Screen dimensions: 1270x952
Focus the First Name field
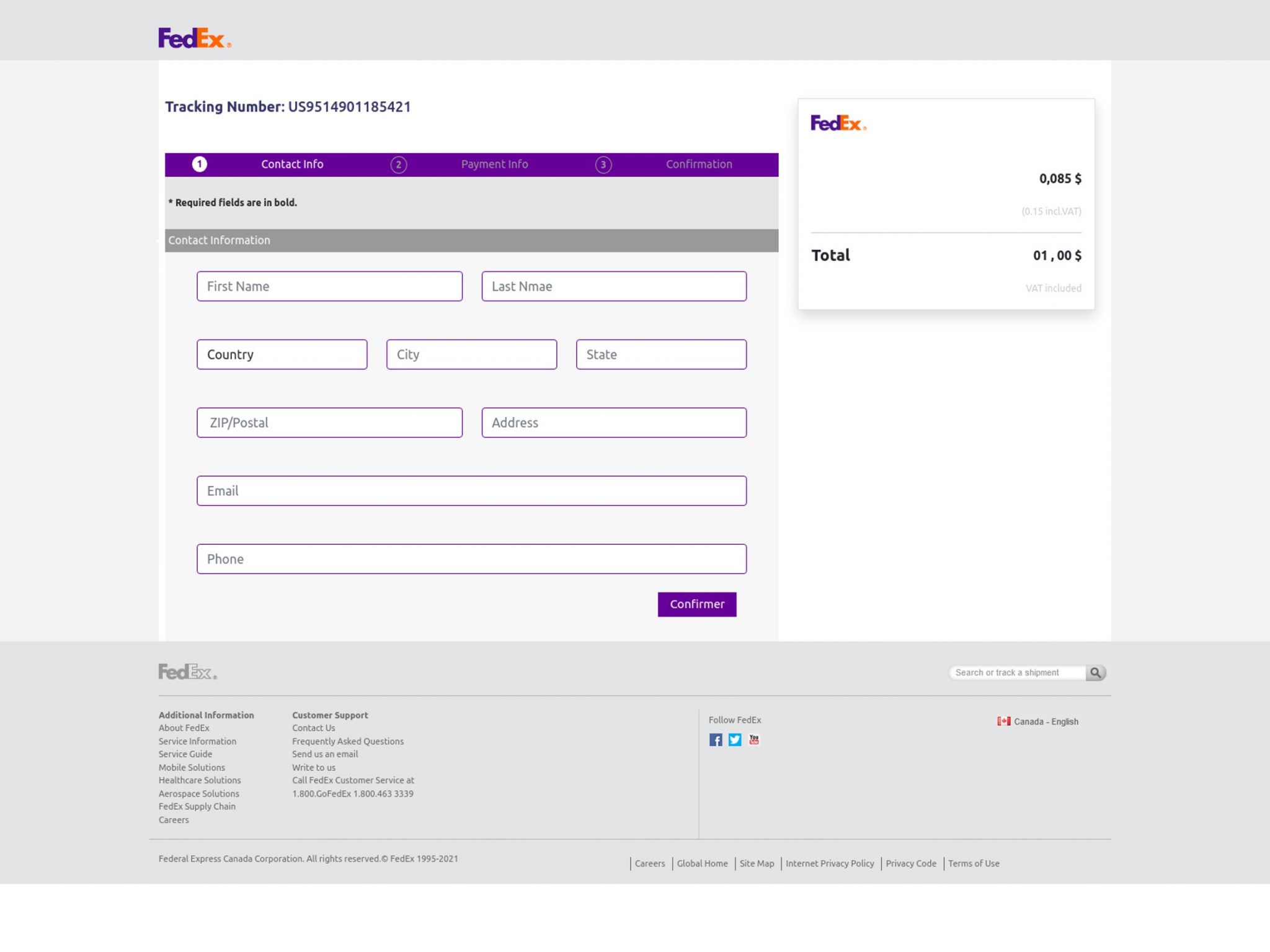(x=329, y=286)
